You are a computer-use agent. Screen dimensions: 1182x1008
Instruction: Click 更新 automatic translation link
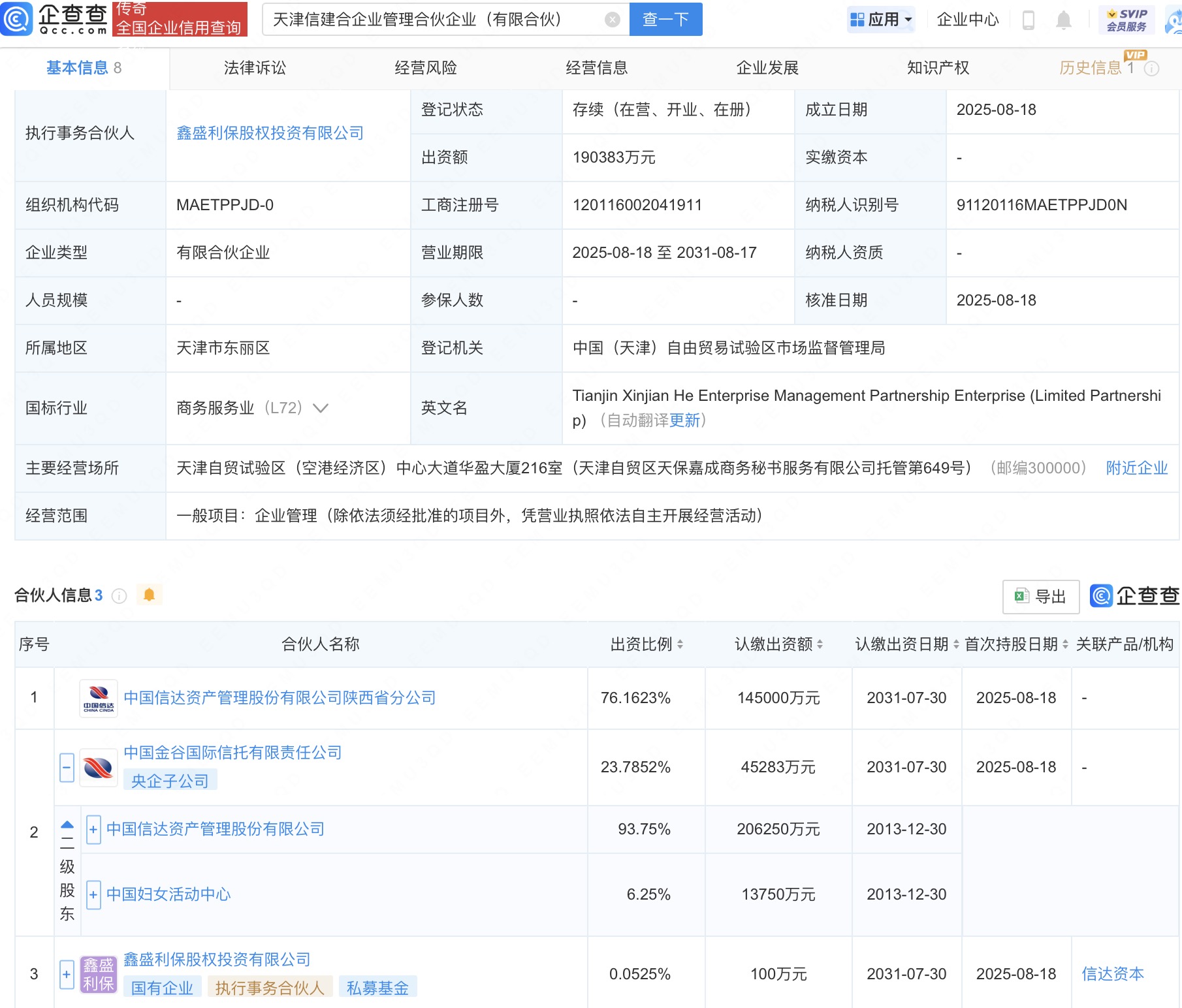tap(684, 420)
